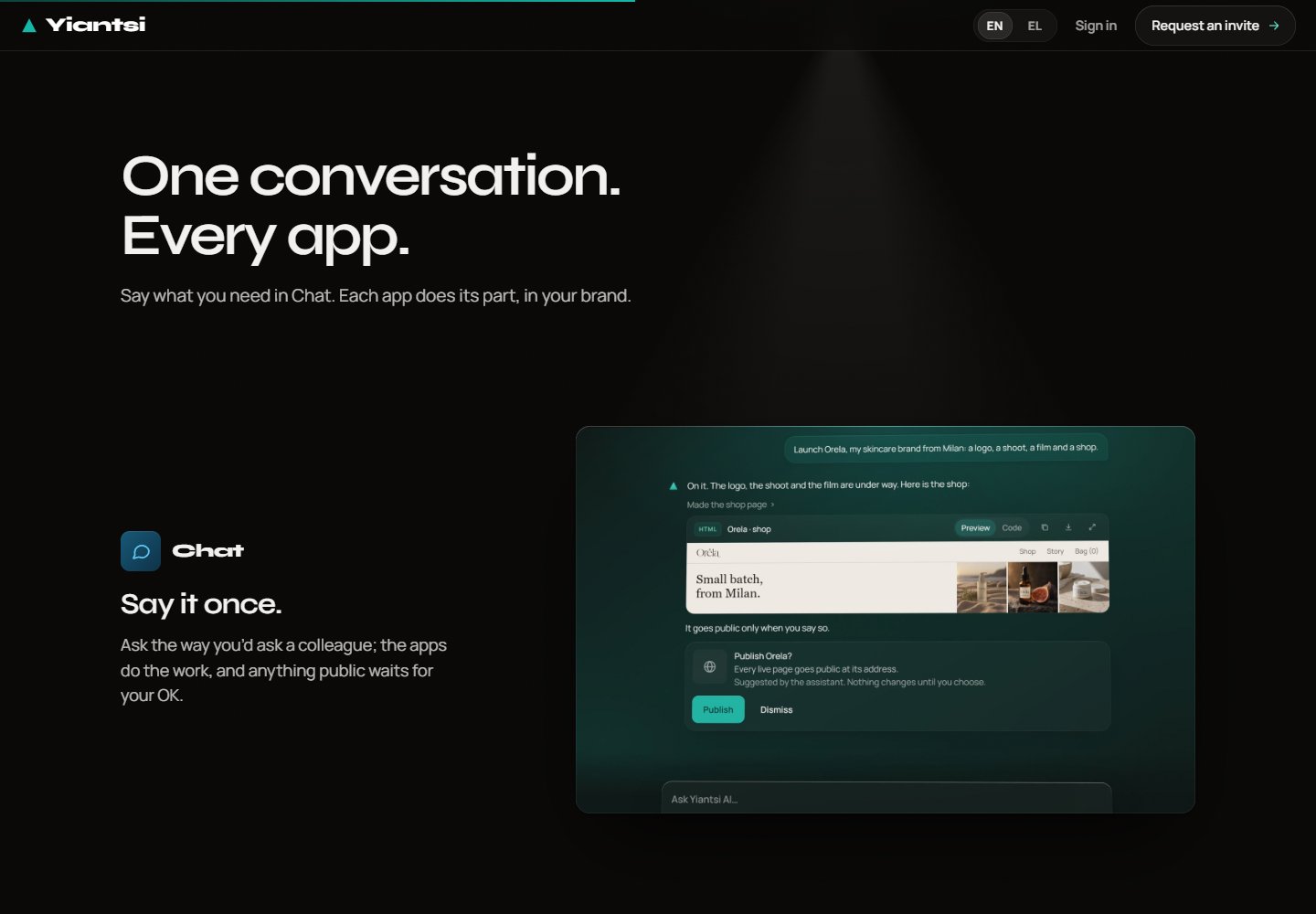Click the blue Chat app icon
The height and width of the screenshot is (914, 1316).
point(141,551)
